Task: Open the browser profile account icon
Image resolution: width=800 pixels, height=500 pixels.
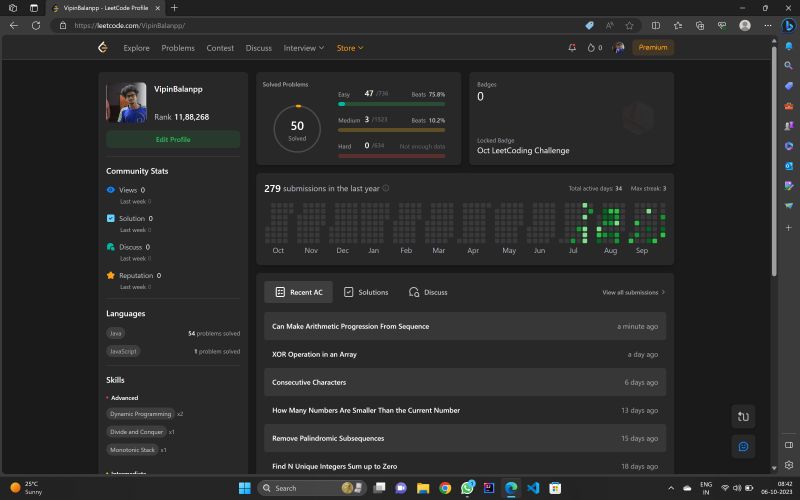Action: click(x=745, y=25)
